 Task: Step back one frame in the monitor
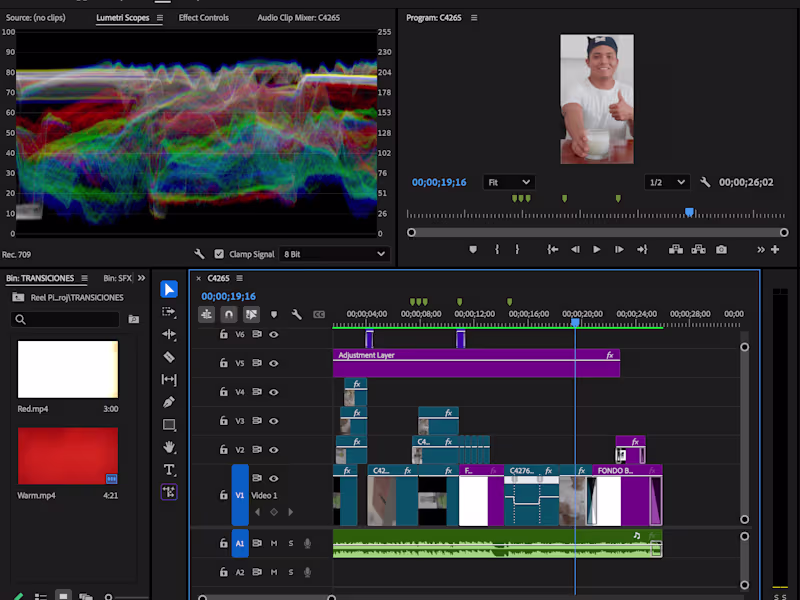click(x=577, y=251)
